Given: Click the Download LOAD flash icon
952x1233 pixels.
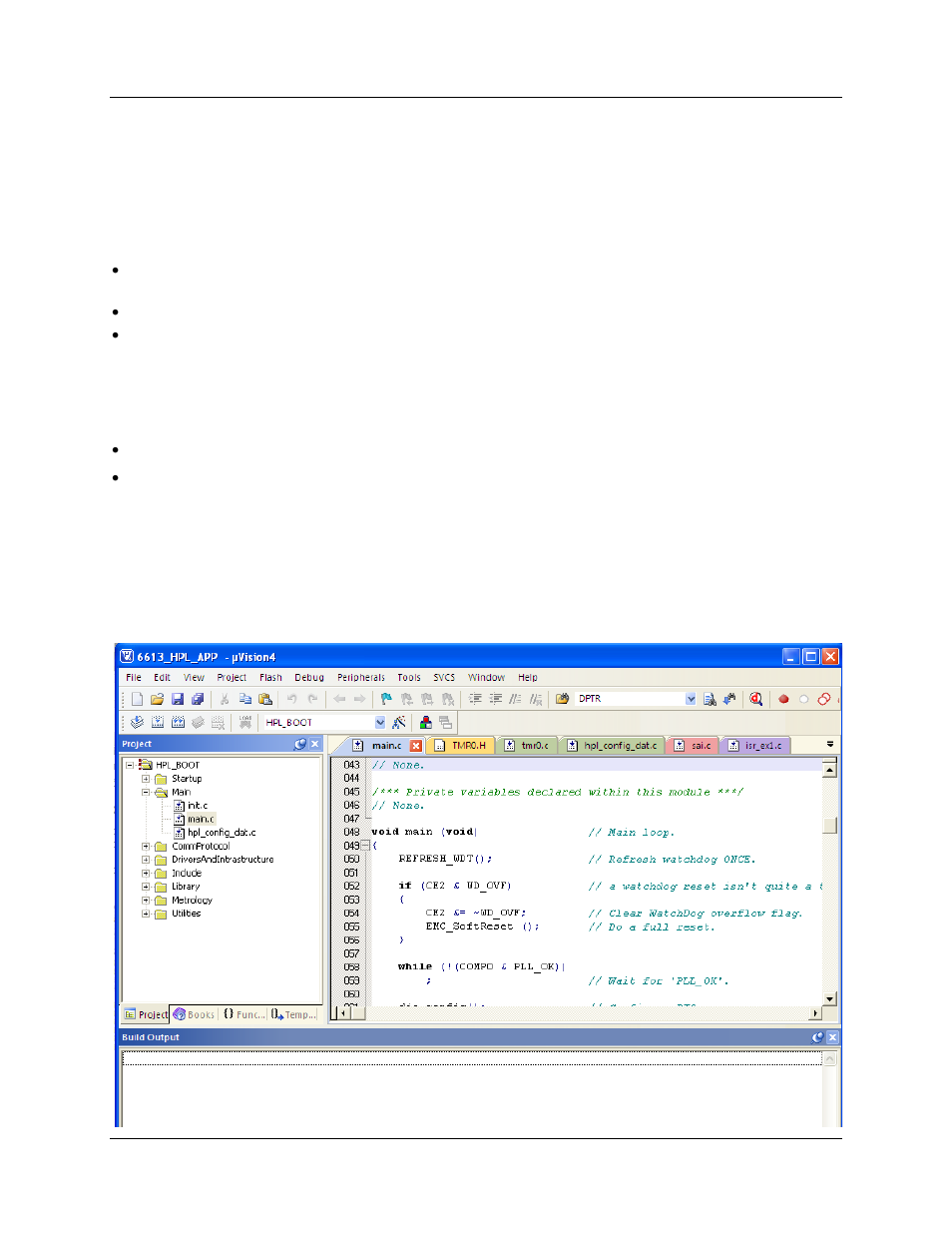Looking at the screenshot, I should [244, 722].
